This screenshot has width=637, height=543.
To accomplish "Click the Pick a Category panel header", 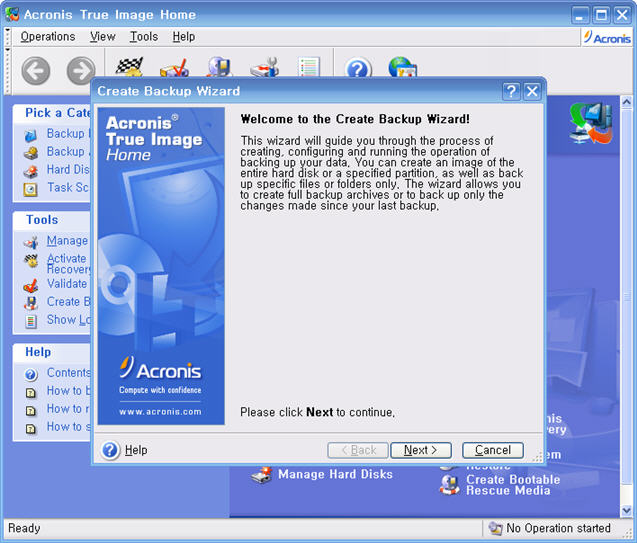I will coord(58,112).
